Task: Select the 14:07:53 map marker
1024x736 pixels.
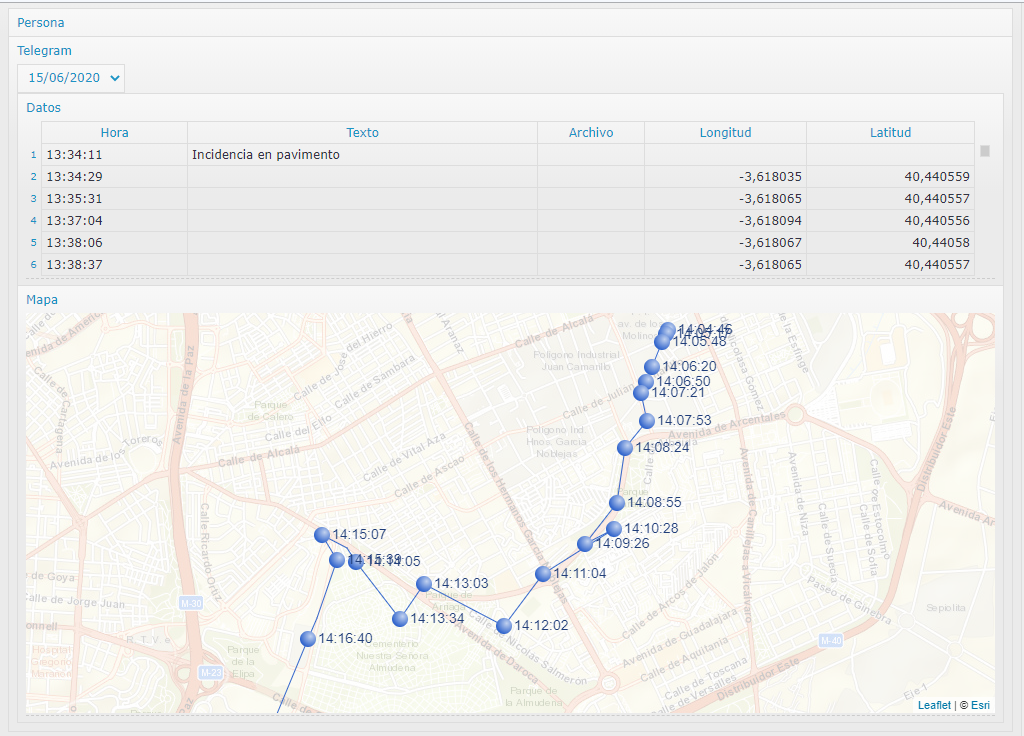Action: 647,421
